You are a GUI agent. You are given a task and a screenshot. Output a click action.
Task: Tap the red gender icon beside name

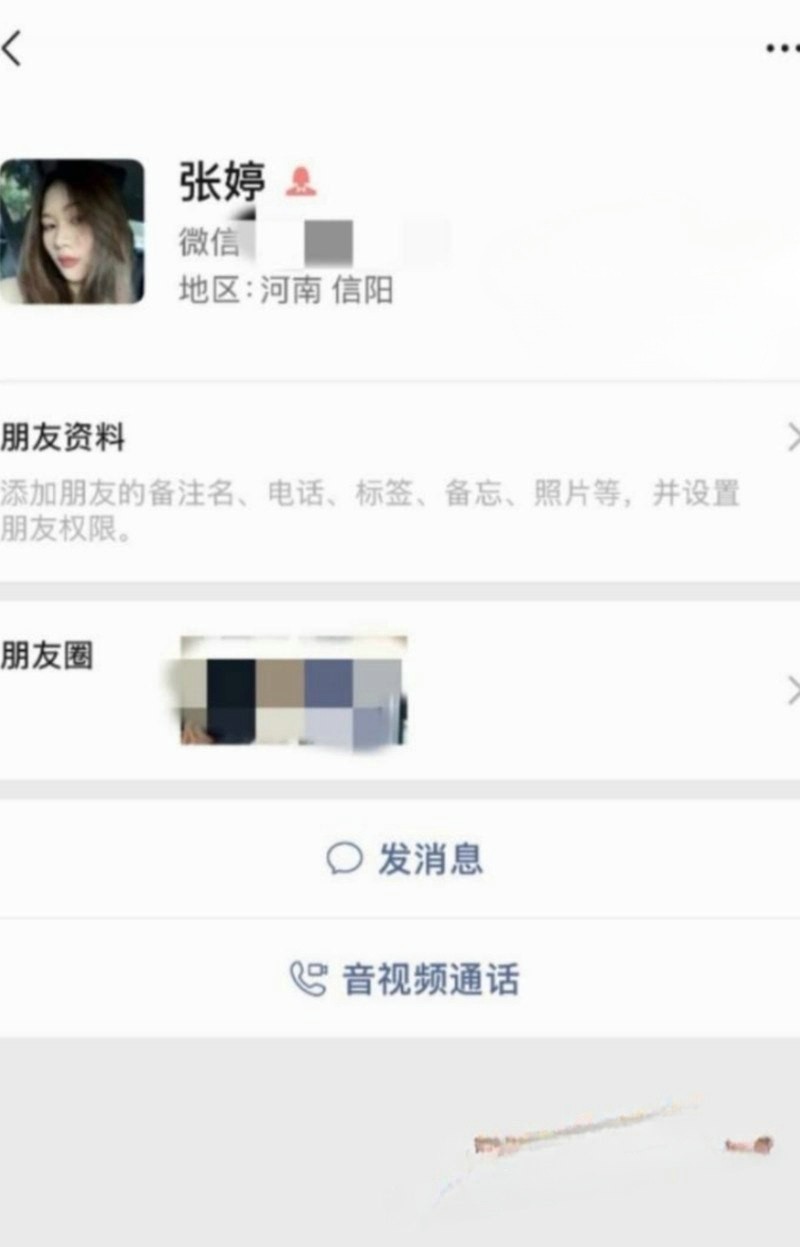(x=301, y=181)
